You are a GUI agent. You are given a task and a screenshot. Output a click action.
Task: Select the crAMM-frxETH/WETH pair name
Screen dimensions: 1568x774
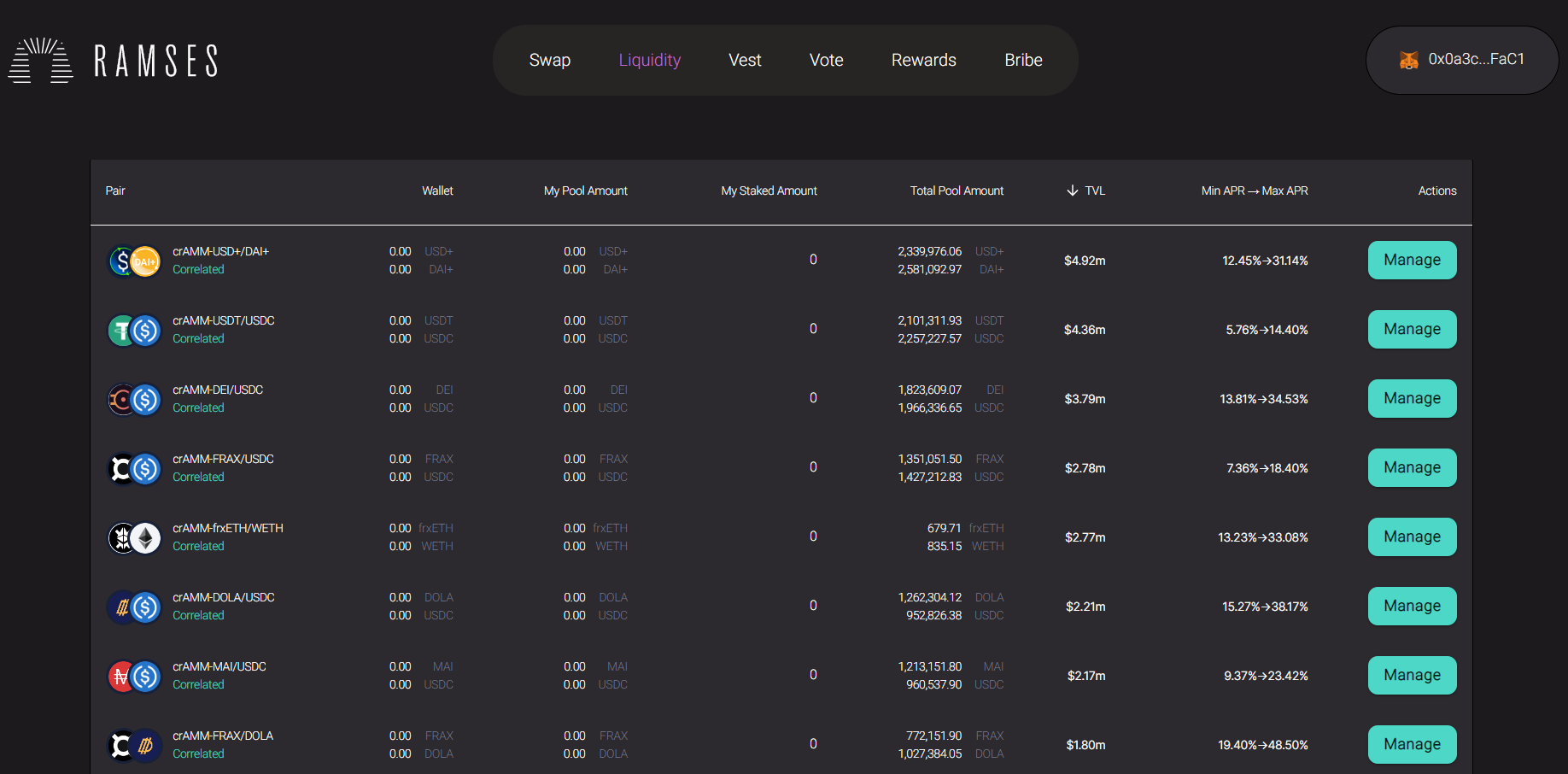click(x=228, y=528)
